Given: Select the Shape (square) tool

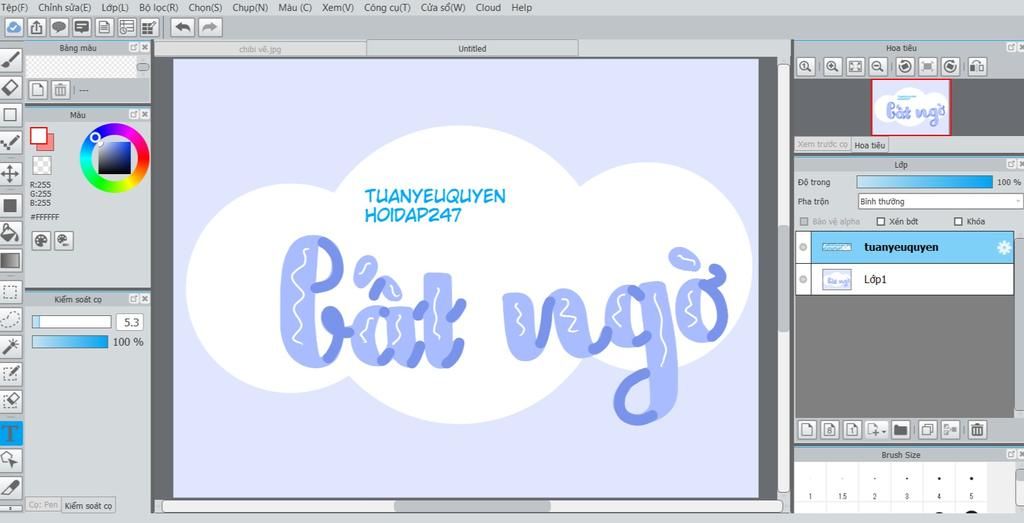Looking at the screenshot, I should tap(10, 115).
